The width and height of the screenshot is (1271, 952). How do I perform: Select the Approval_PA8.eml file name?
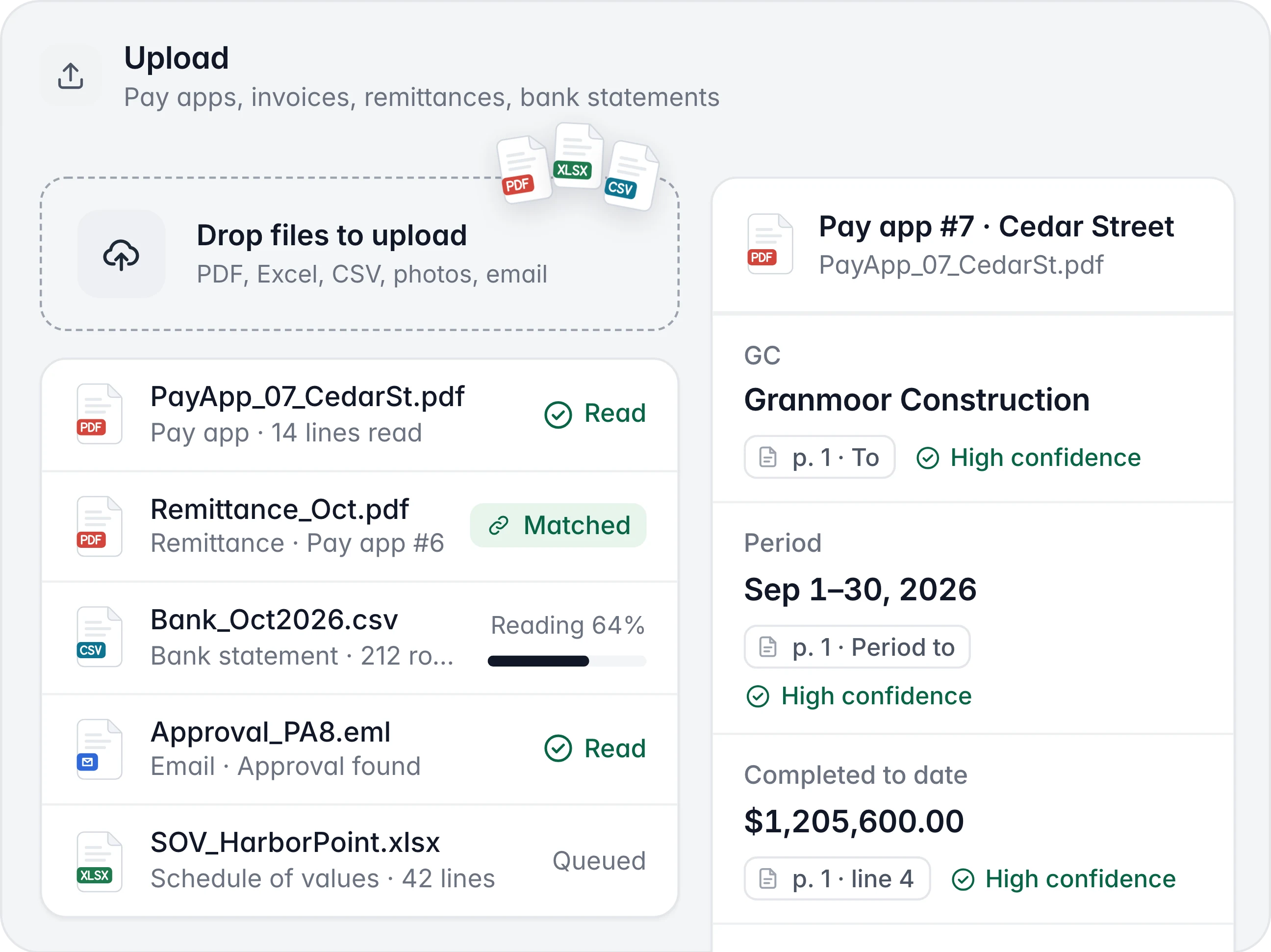pos(270,732)
